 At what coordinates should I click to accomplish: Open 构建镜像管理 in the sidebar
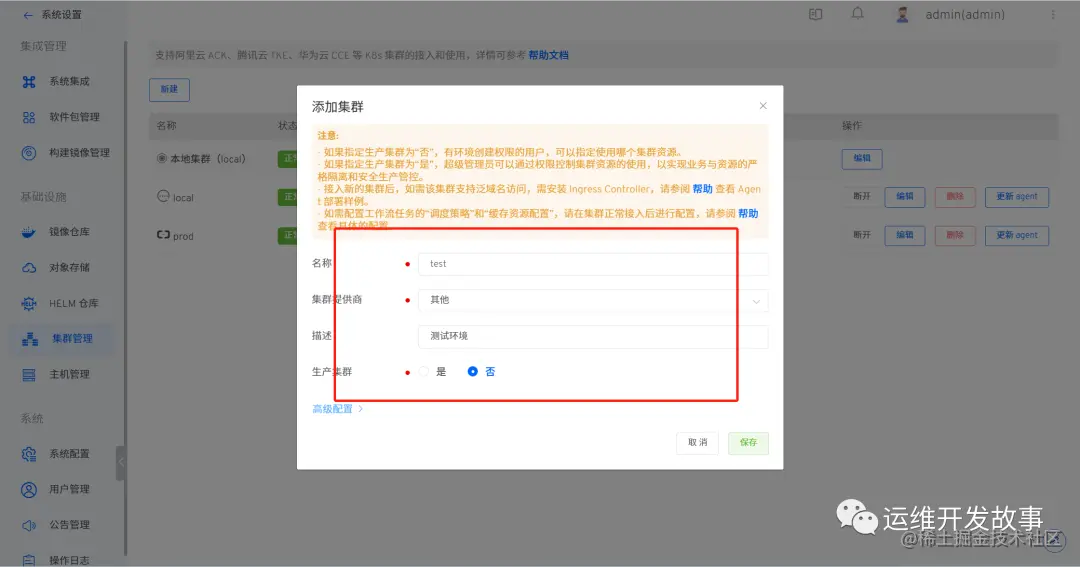coord(79,153)
